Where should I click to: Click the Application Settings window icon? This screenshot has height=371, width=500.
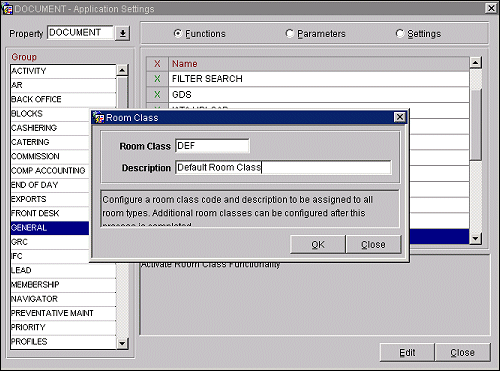tap(7, 9)
